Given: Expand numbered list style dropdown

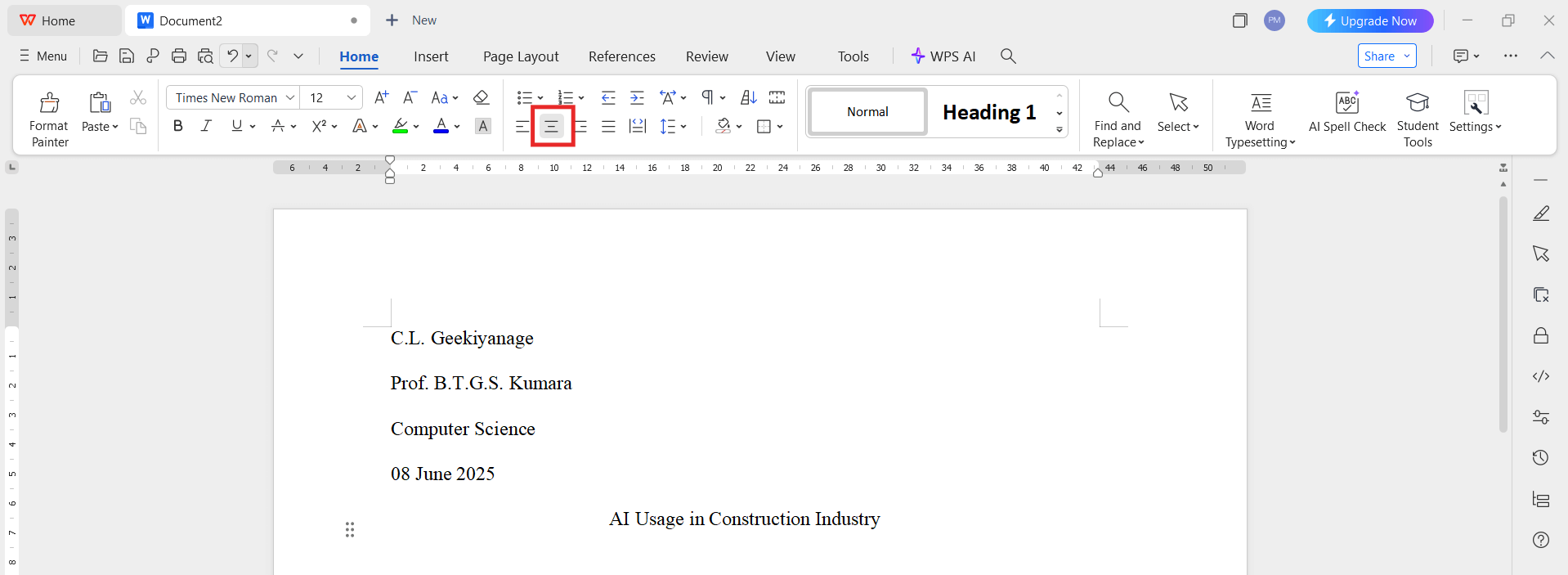Looking at the screenshot, I should tap(581, 98).
